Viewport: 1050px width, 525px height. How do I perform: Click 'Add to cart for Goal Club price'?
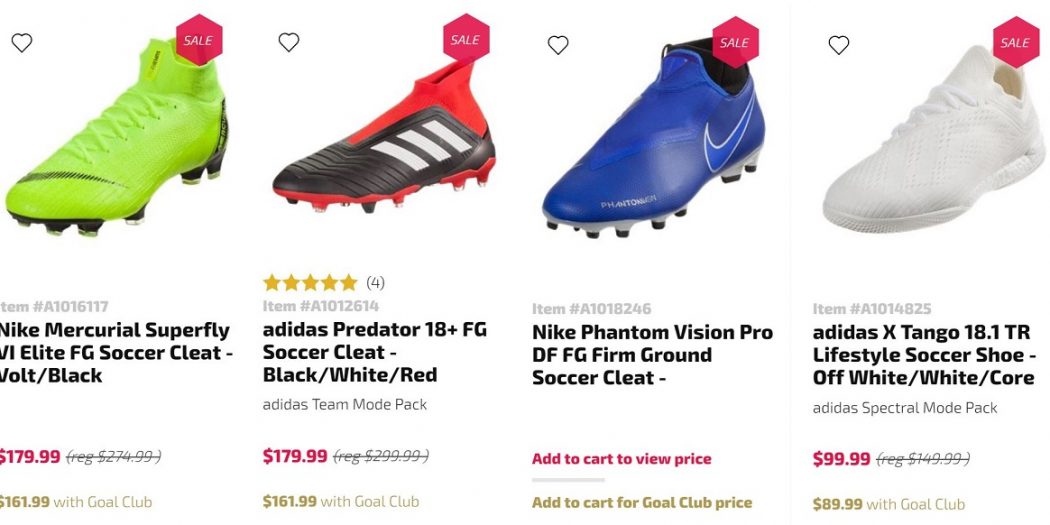[x=641, y=503]
